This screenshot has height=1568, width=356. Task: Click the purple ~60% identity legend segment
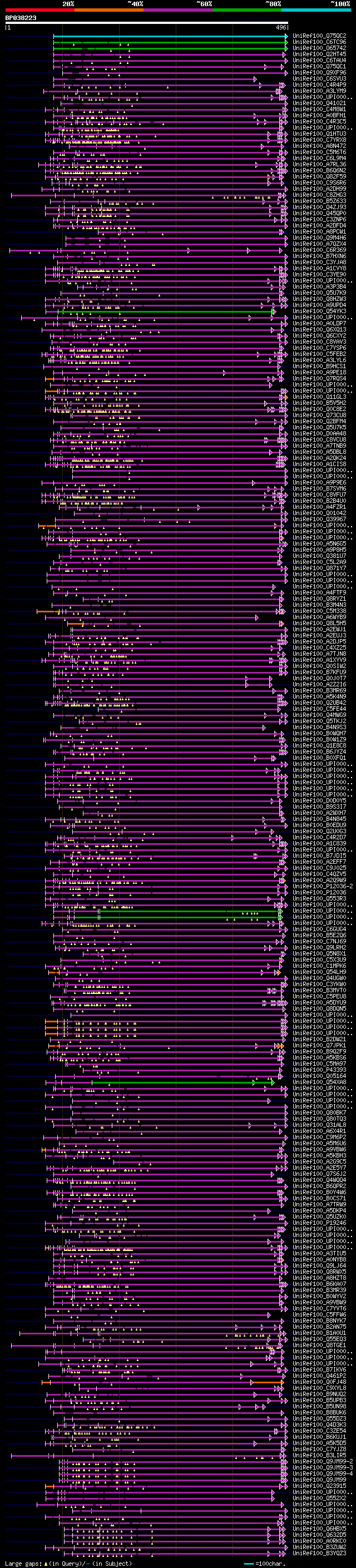[x=177, y=10]
